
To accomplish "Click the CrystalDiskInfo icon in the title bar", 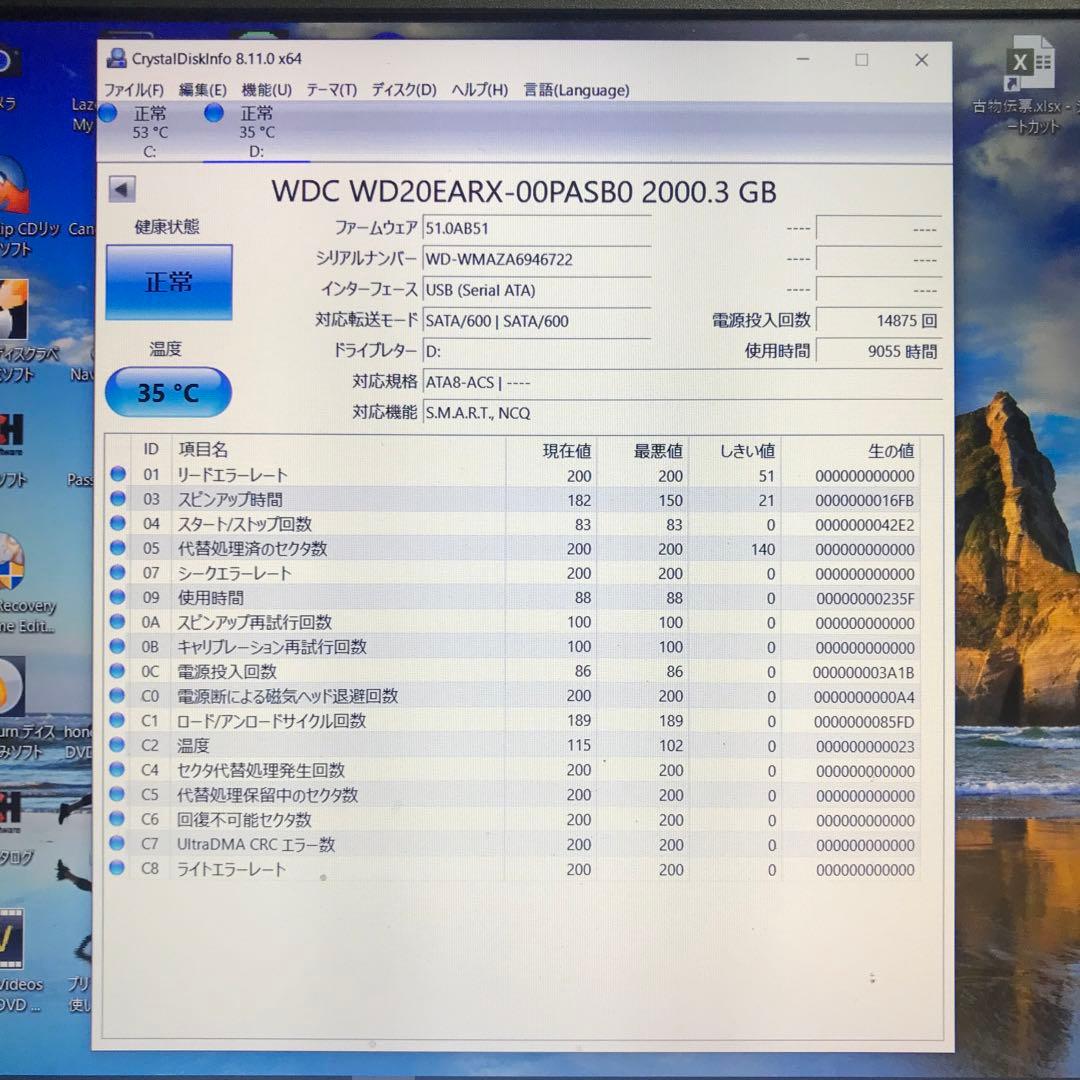I will tap(117, 58).
